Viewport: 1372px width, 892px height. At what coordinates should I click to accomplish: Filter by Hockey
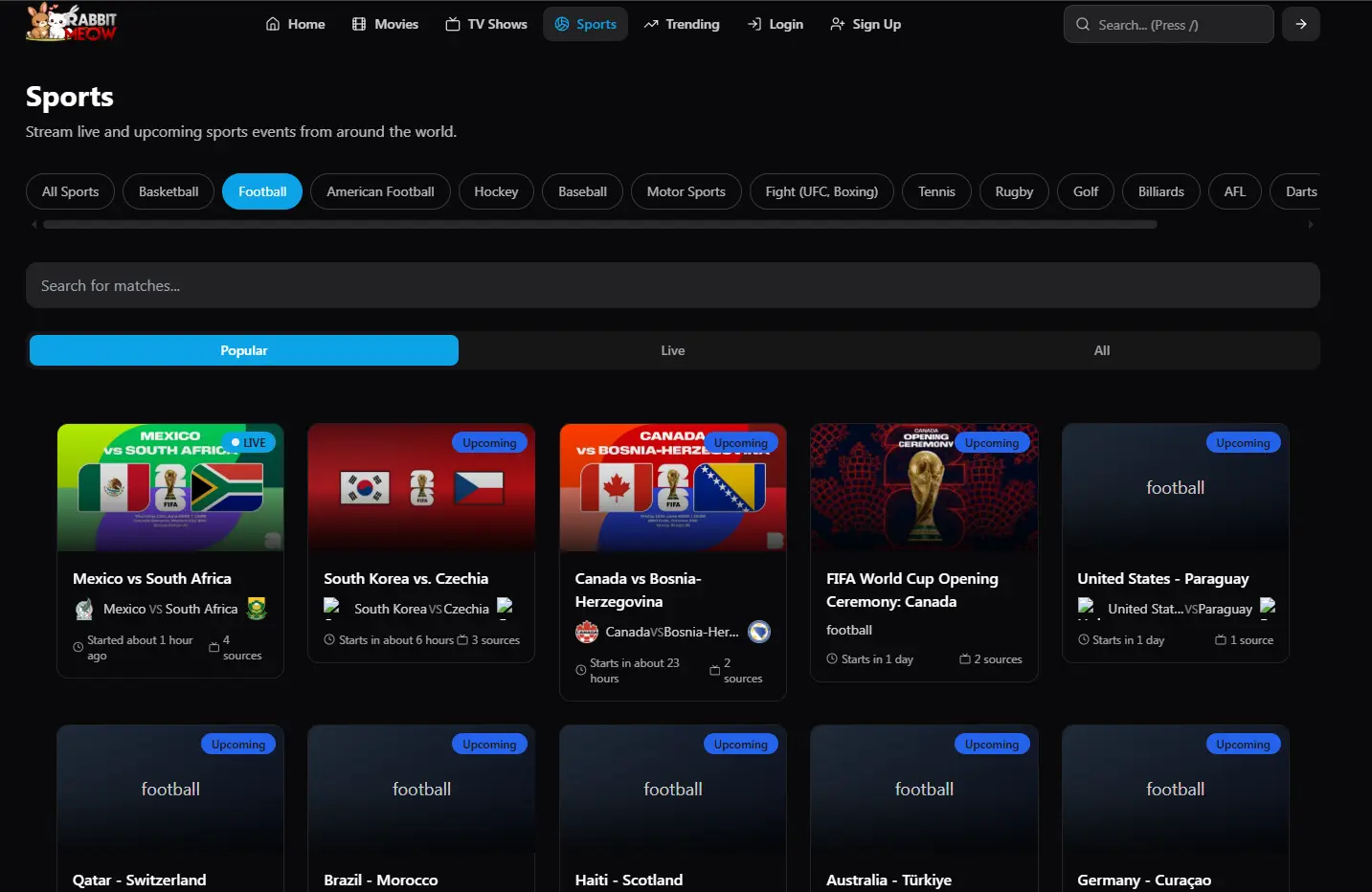[496, 191]
